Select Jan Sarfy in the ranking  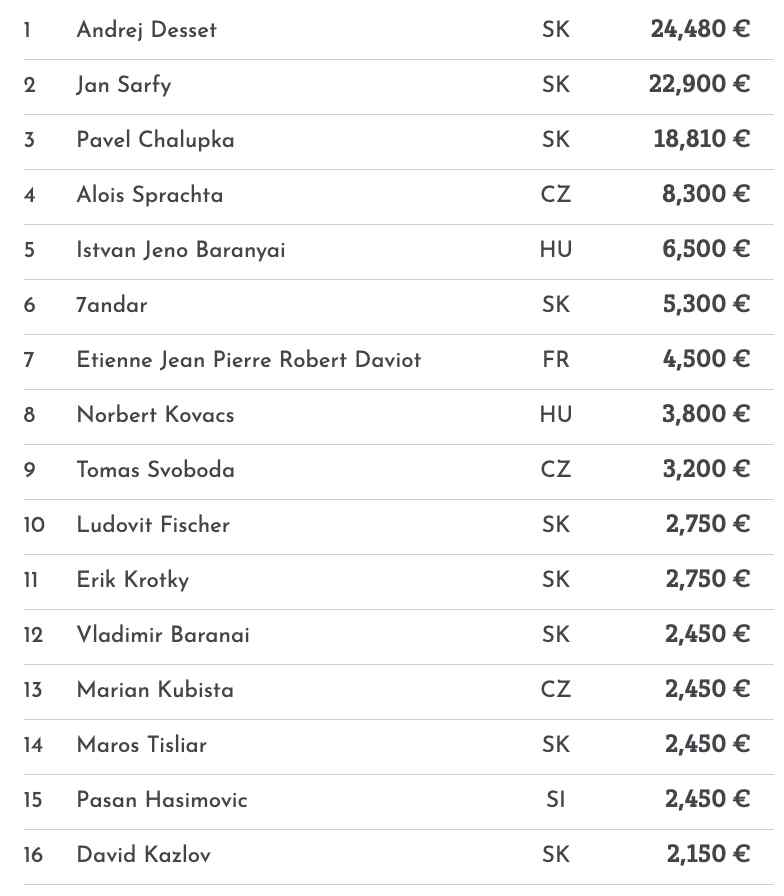point(123,85)
